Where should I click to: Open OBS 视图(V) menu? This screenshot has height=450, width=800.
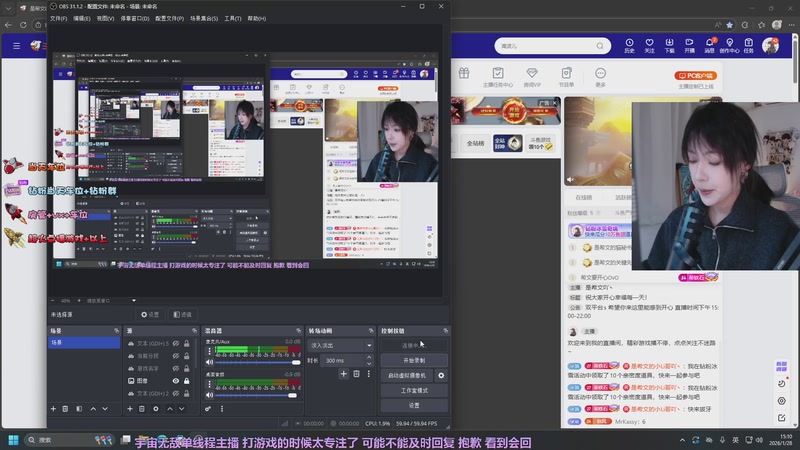coord(106,18)
